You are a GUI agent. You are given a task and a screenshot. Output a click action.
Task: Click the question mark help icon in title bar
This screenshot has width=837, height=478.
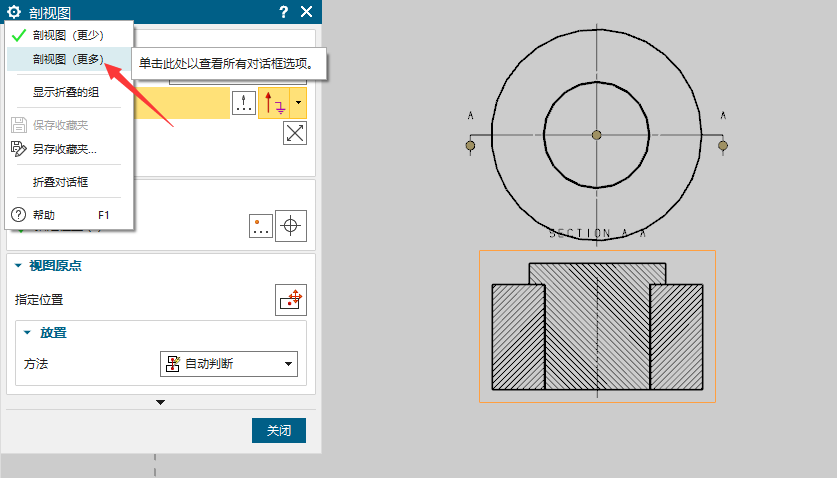point(283,12)
